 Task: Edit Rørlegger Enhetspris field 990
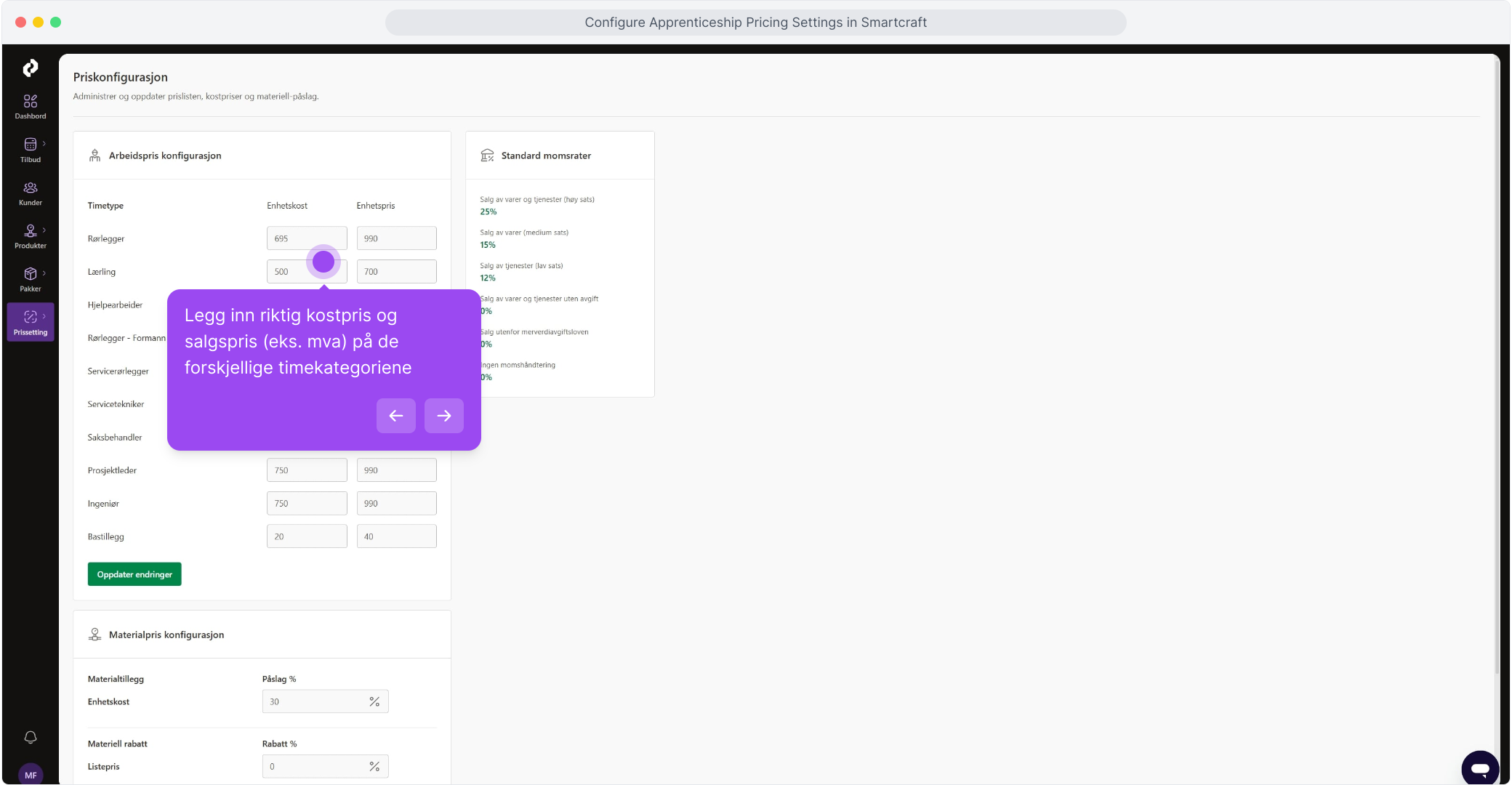click(397, 238)
